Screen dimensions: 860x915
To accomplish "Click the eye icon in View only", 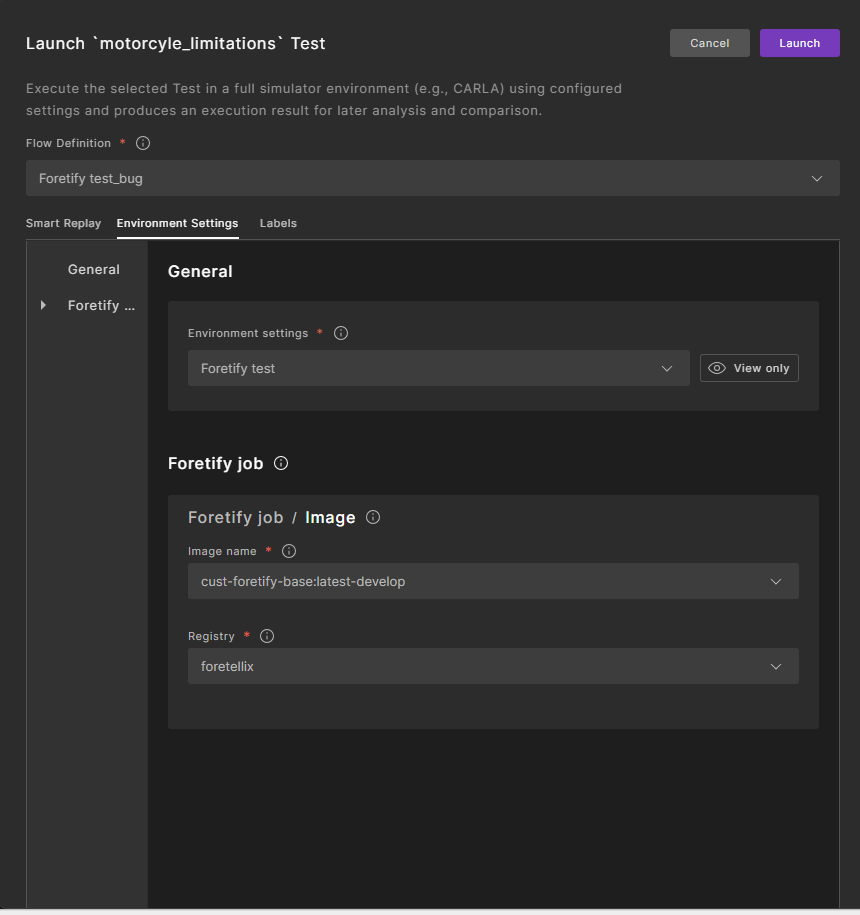I will point(716,368).
